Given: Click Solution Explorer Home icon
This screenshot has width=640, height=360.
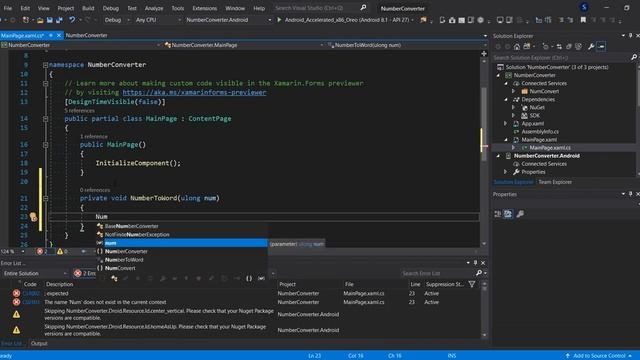Looking at the screenshot, I should (x=517, y=47).
